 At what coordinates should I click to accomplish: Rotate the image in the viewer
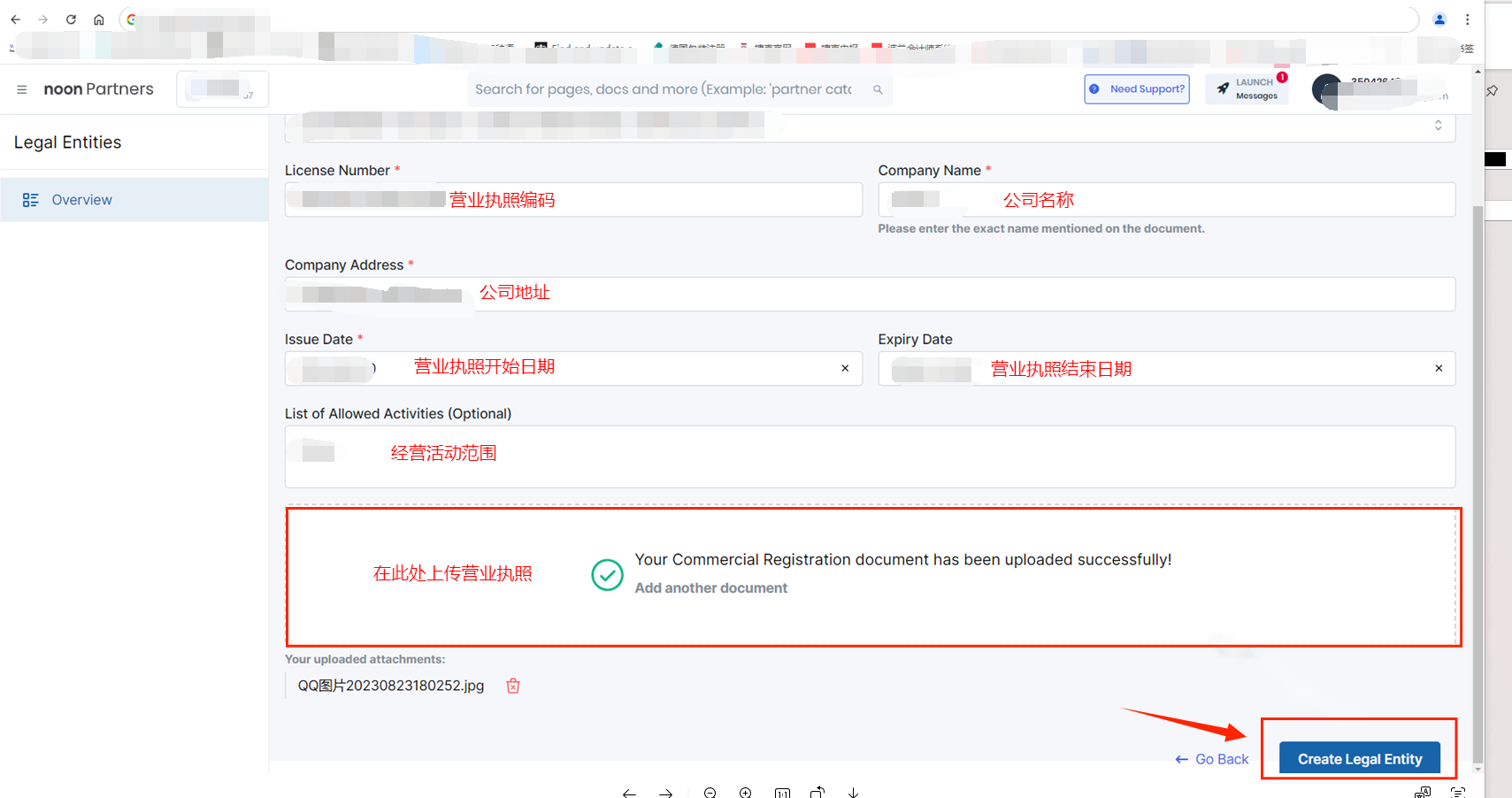[x=817, y=792]
